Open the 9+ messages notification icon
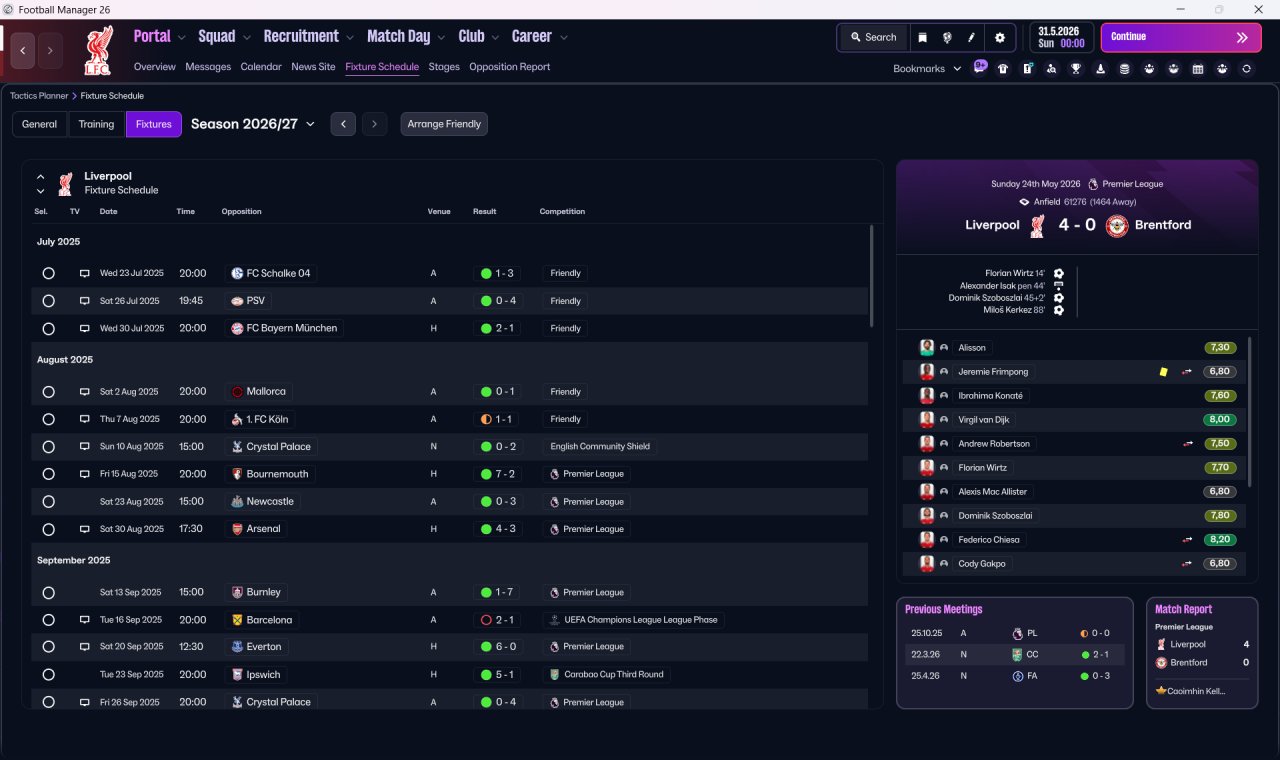The image size is (1280, 760). click(980, 67)
